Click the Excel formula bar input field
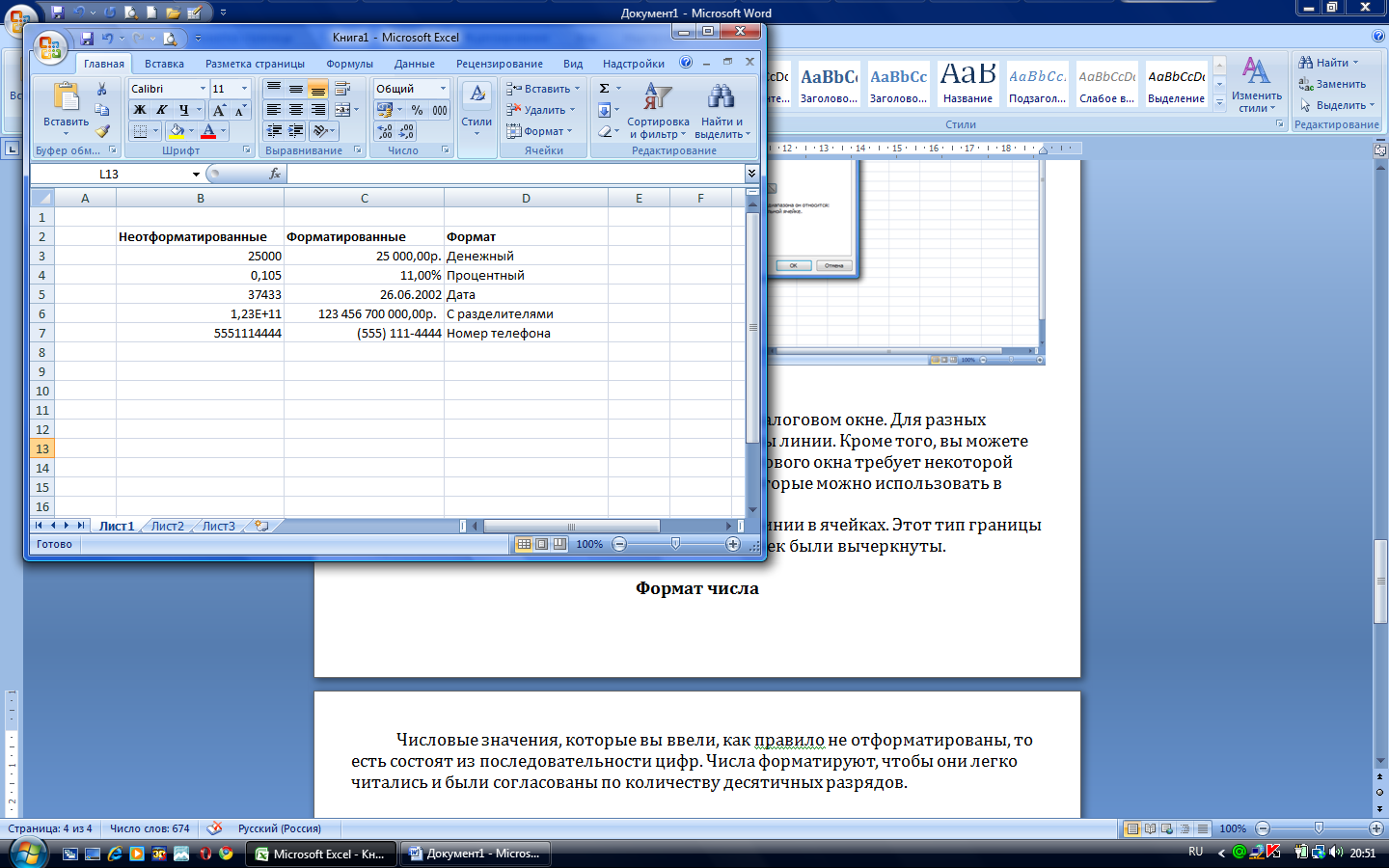 pyautogui.click(x=516, y=174)
